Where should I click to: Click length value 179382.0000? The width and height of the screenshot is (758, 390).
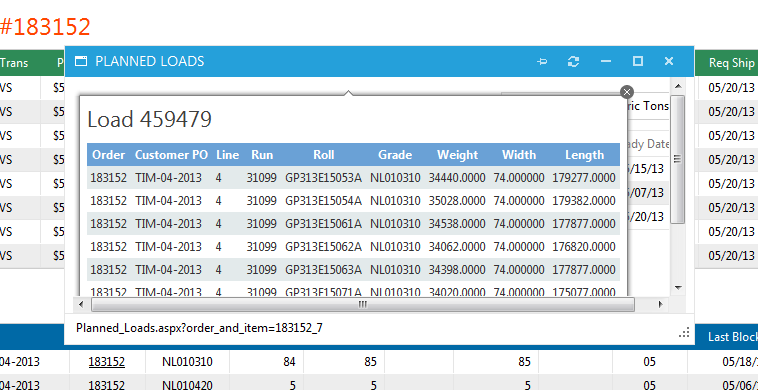584,201
